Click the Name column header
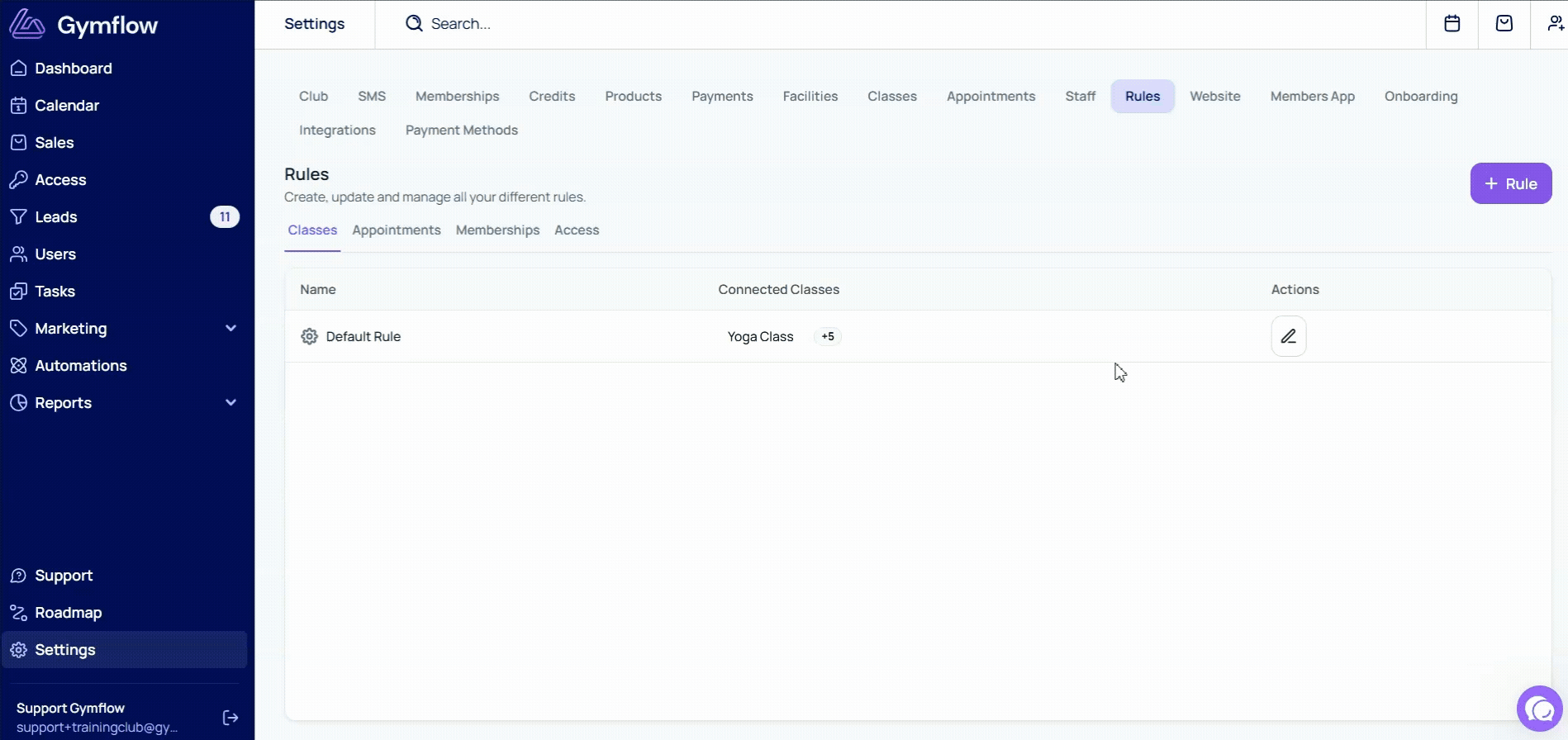 [x=318, y=290]
